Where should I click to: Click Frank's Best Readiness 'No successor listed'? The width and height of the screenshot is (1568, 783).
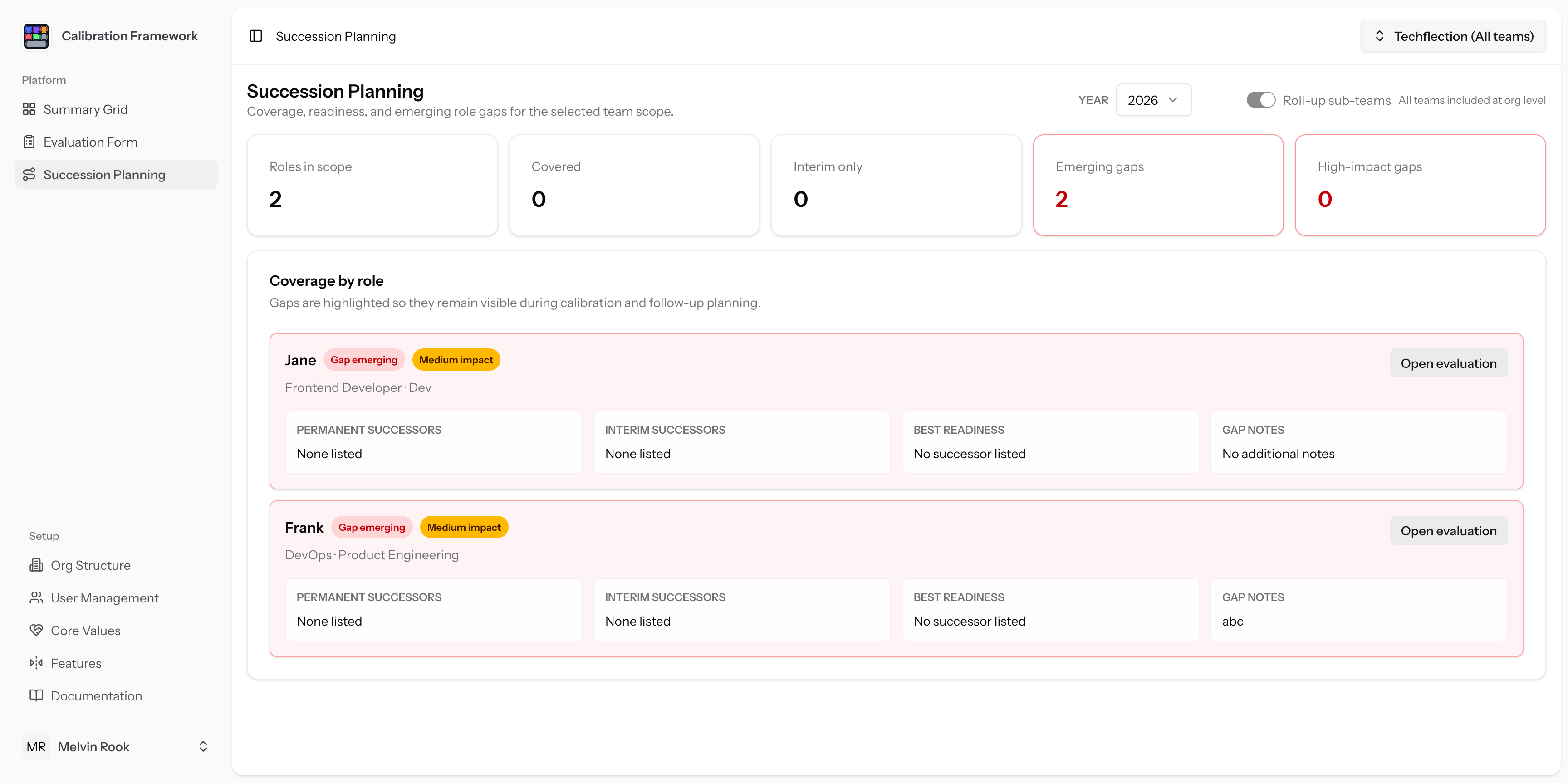pos(970,621)
